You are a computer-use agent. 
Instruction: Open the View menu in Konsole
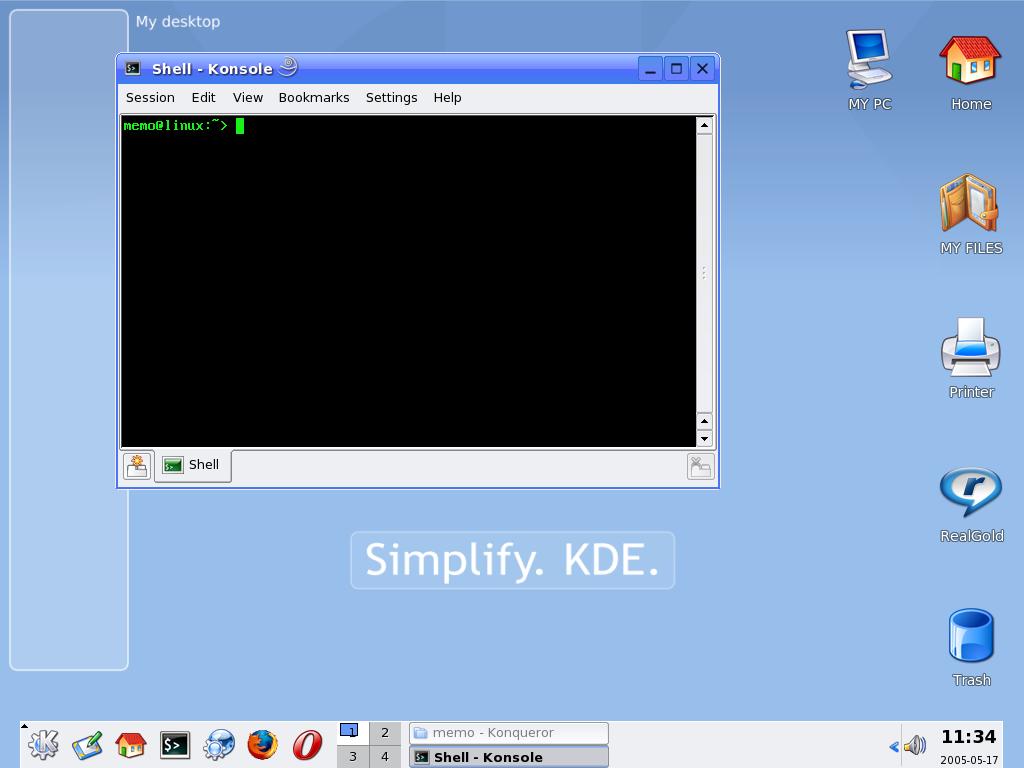click(x=248, y=97)
